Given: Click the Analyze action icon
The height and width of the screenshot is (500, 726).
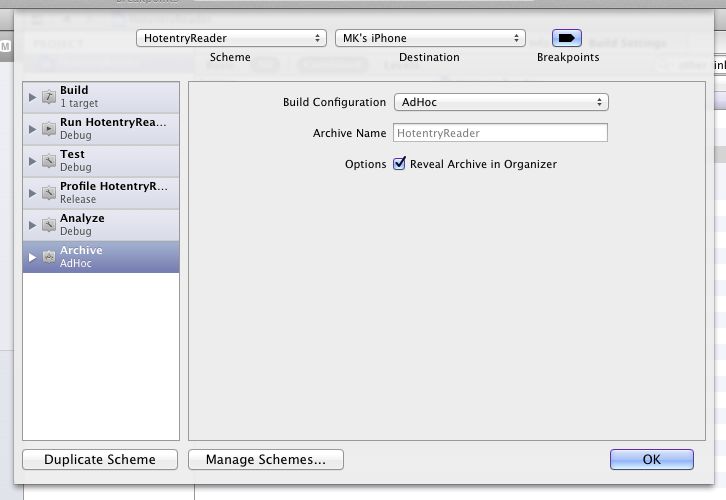Looking at the screenshot, I should [x=49, y=225].
